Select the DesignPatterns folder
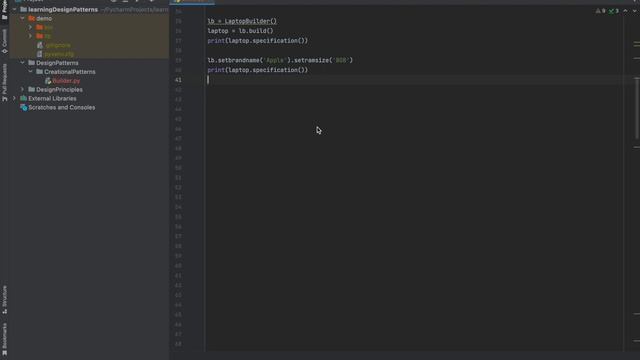Screen dimensions: 640x360 [57, 63]
